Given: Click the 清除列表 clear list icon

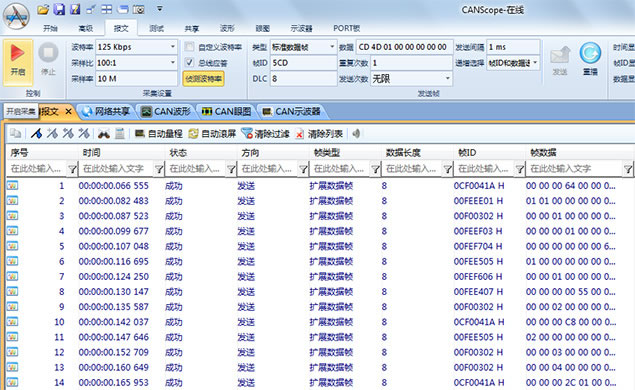Looking at the screenshot, I should pyautogui.click(x=299, y=134).
